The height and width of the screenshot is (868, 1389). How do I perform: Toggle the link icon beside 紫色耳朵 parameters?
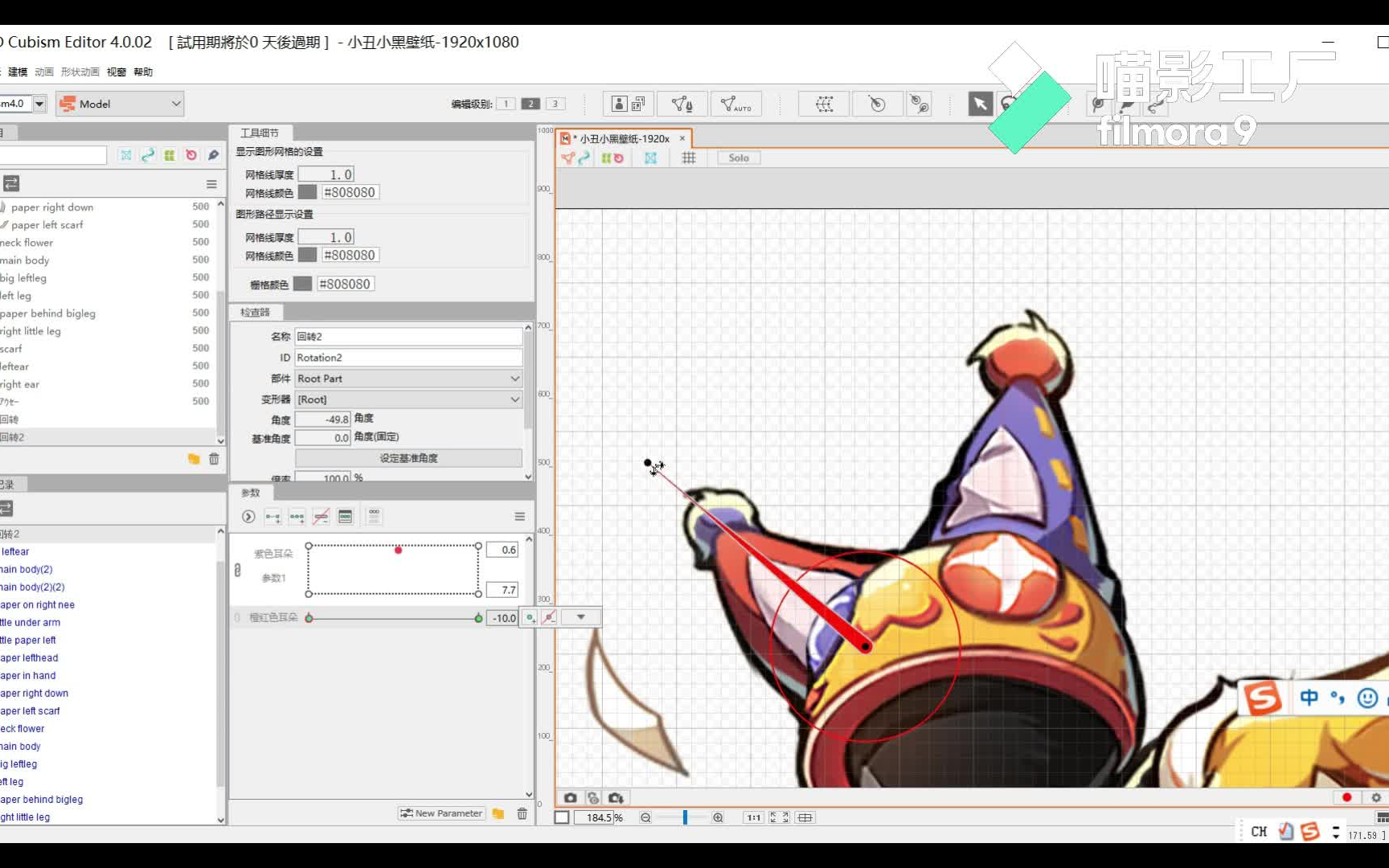click(237, 570)
